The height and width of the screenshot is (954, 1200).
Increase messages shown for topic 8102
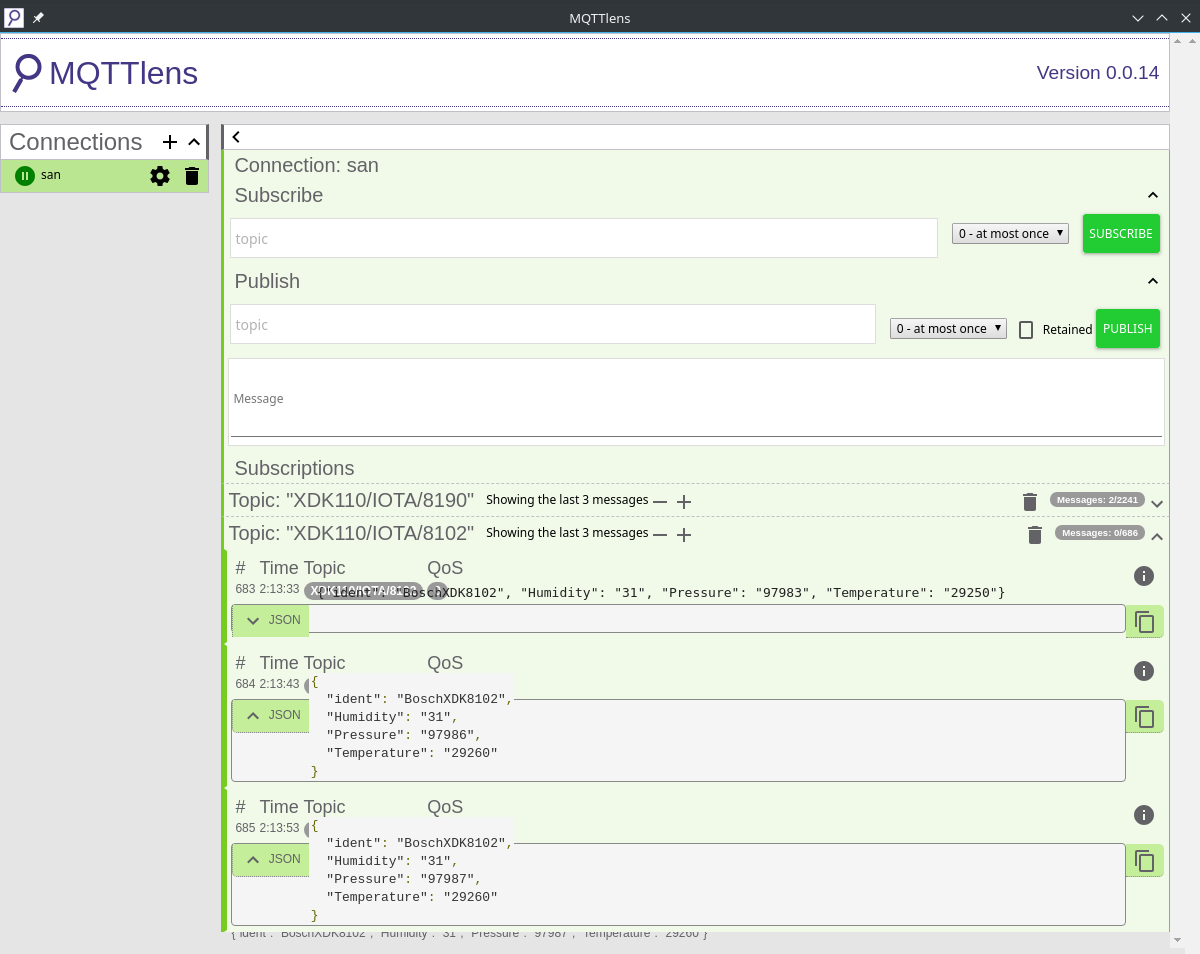click(x=684, y=535)
